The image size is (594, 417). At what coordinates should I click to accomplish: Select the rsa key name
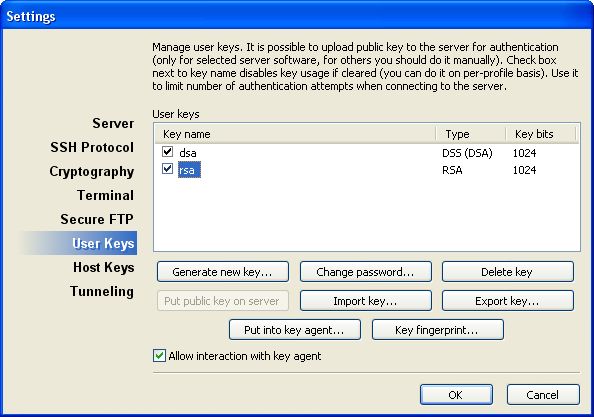189,170
